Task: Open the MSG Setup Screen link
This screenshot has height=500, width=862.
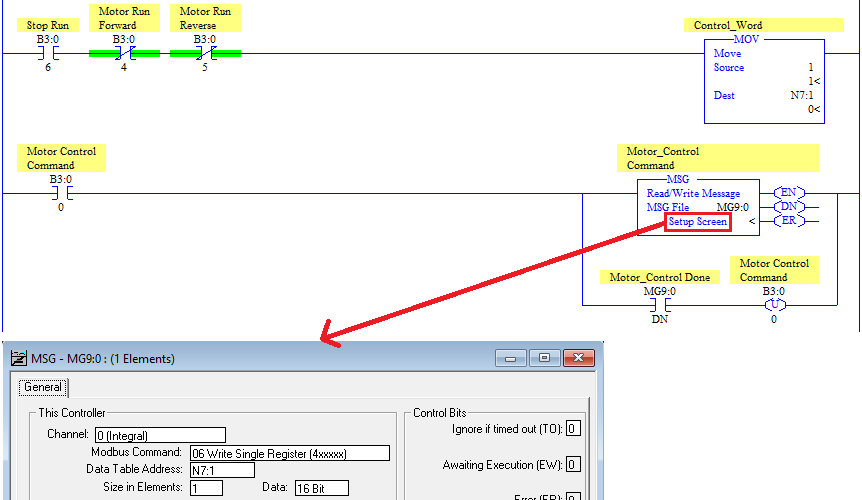Action: 698,221
